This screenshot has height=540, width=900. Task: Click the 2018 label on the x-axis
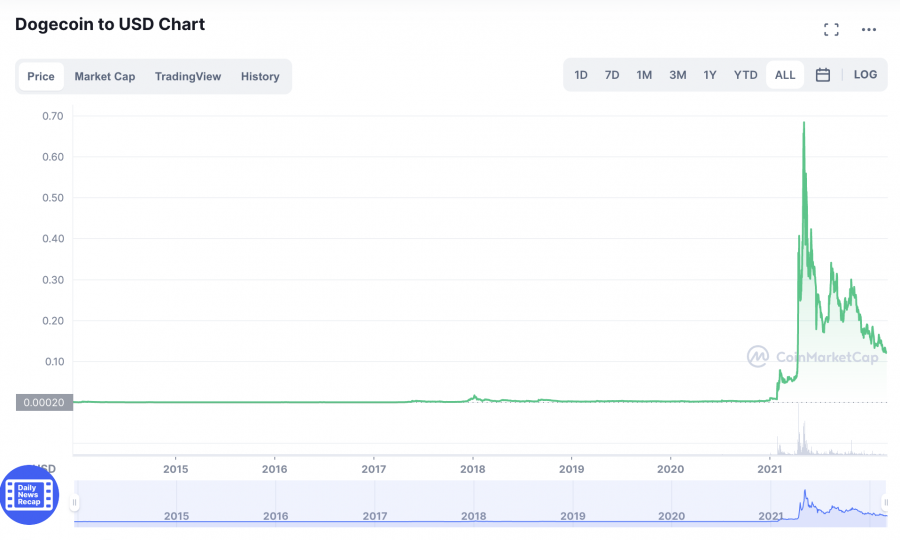coord(472,469)
